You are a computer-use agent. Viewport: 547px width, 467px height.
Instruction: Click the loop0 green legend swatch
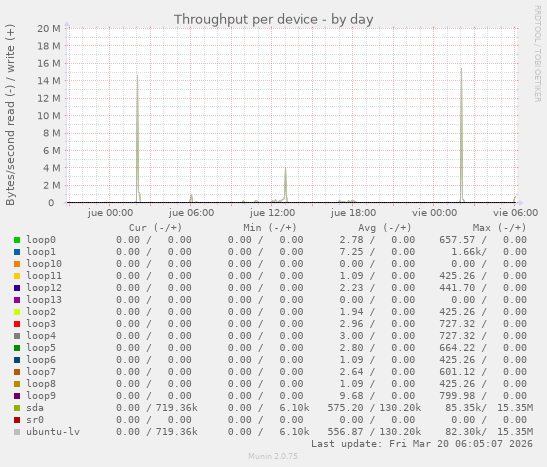click(17, 240)
